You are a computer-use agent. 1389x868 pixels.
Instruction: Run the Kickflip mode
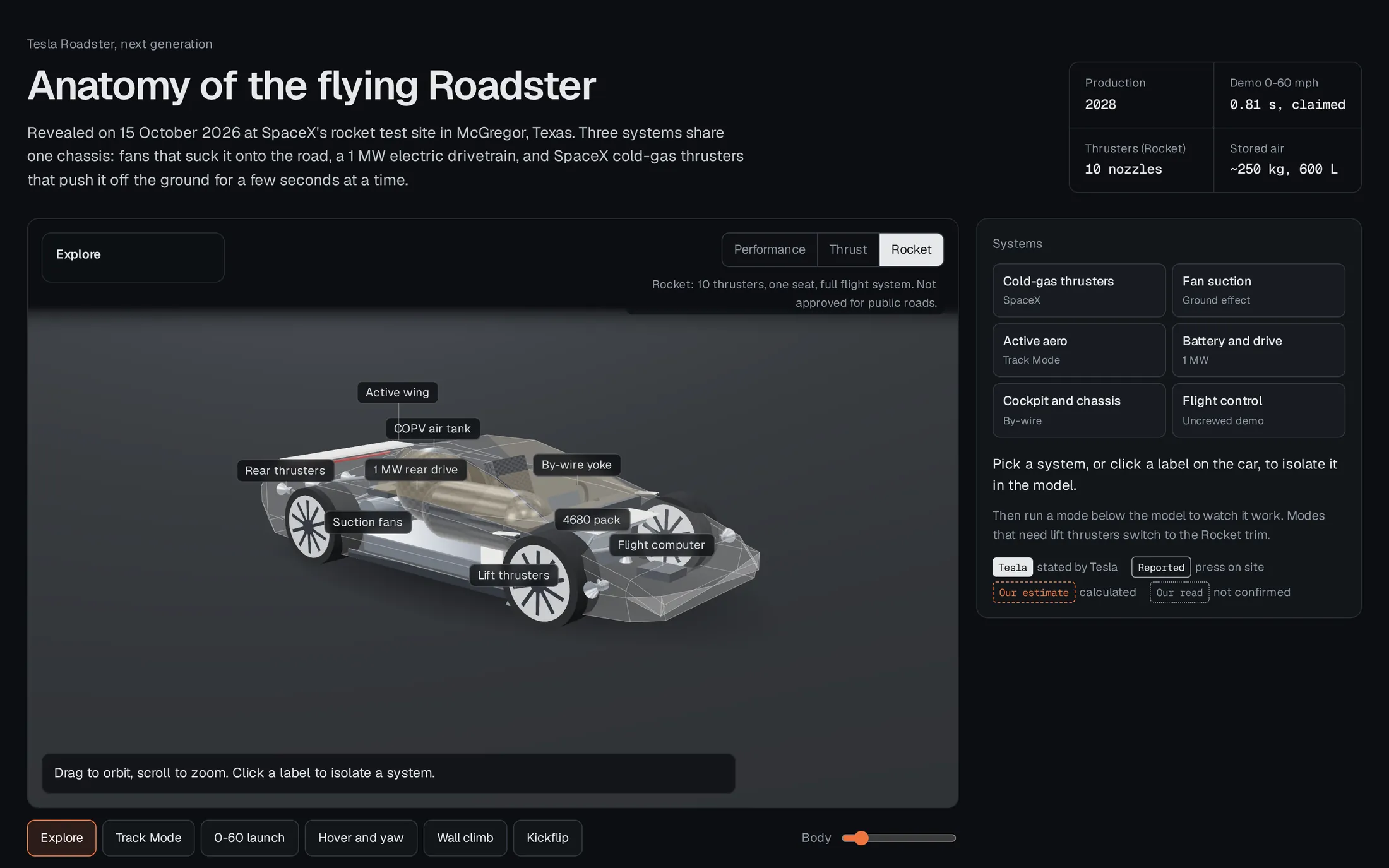tap(547, 838)
